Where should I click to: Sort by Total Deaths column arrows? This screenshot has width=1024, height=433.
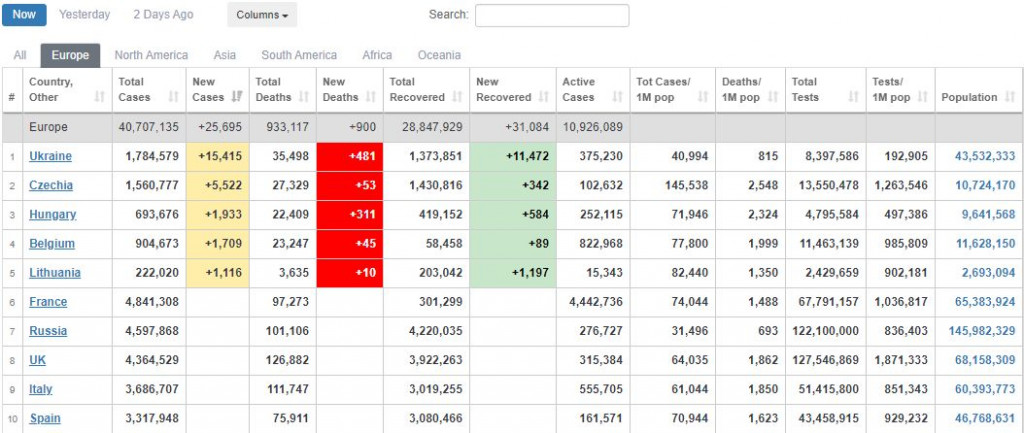(x=301, y=97)
